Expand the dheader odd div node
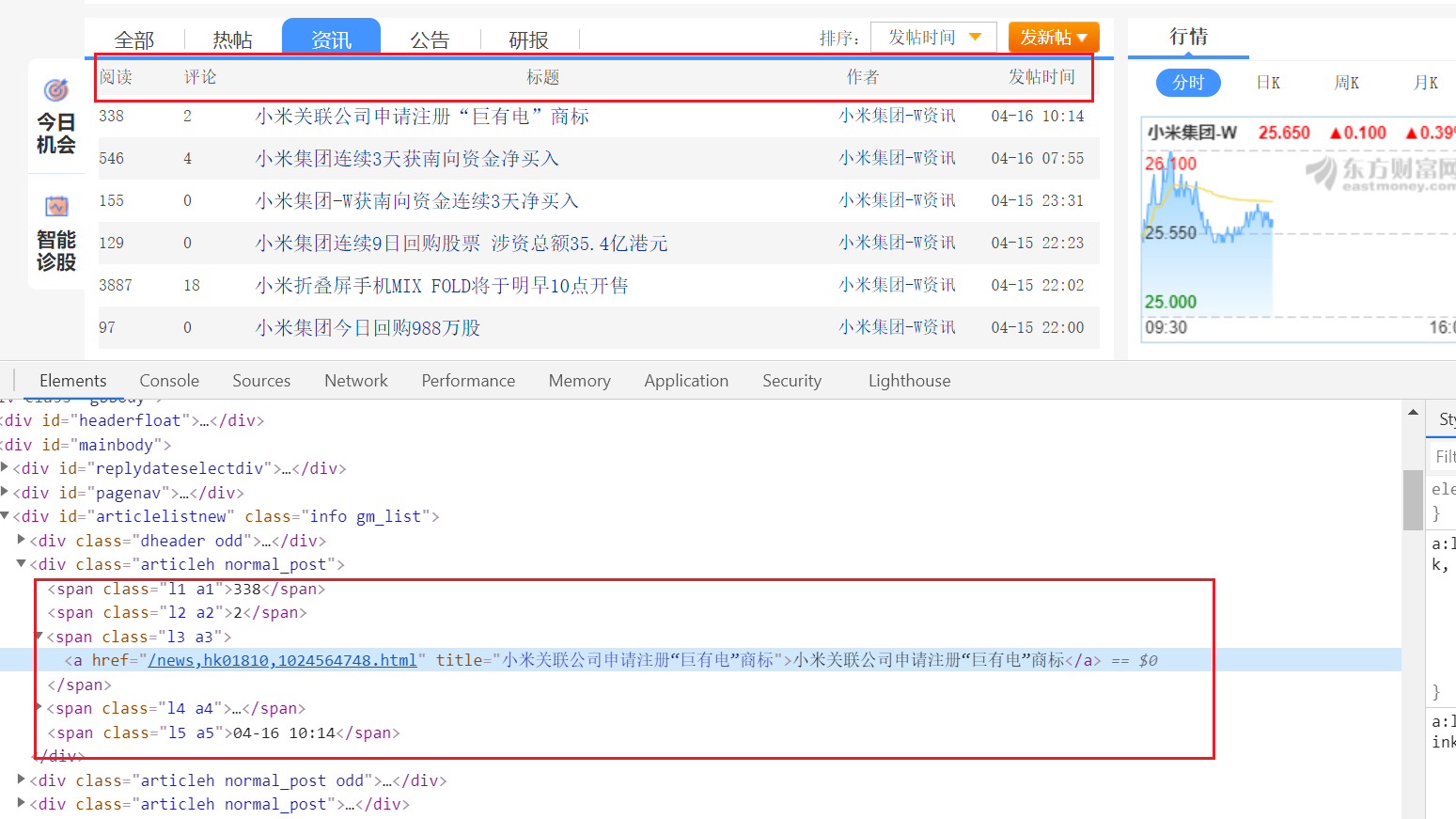Viewport: 1456px width, 819px height. coord(22,540)
